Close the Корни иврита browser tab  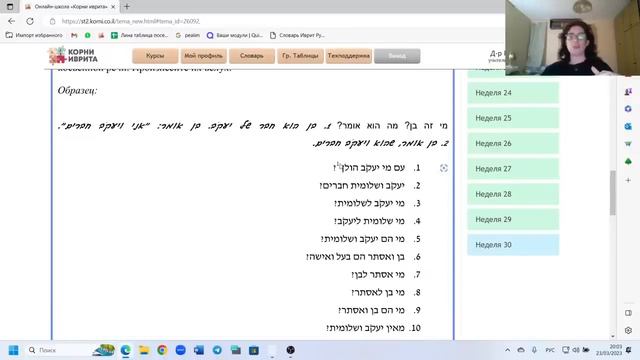[113, 7]
